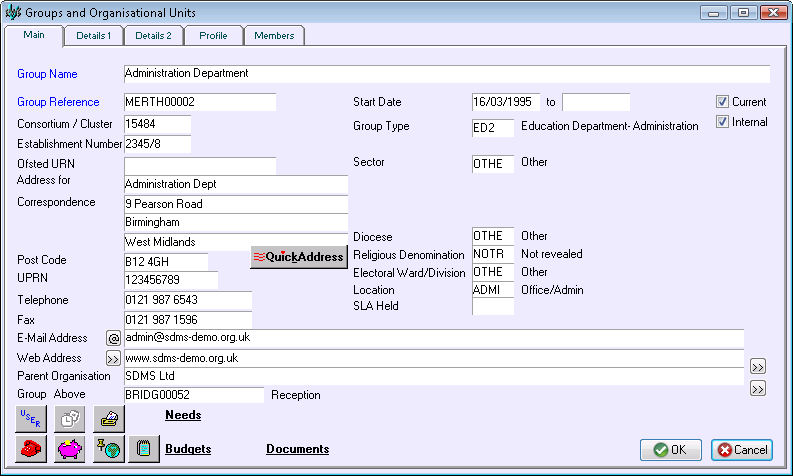The width and height of the screenshot is (793, 476).
Task: Open the USER fields icon button
Action: point(31,419)
